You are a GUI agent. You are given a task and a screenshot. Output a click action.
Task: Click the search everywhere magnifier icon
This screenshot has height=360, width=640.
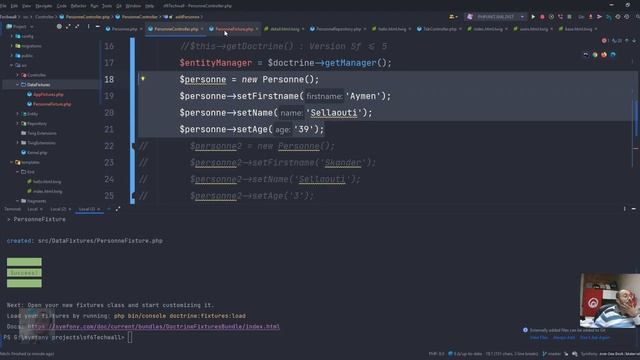[x=637, y=17]
